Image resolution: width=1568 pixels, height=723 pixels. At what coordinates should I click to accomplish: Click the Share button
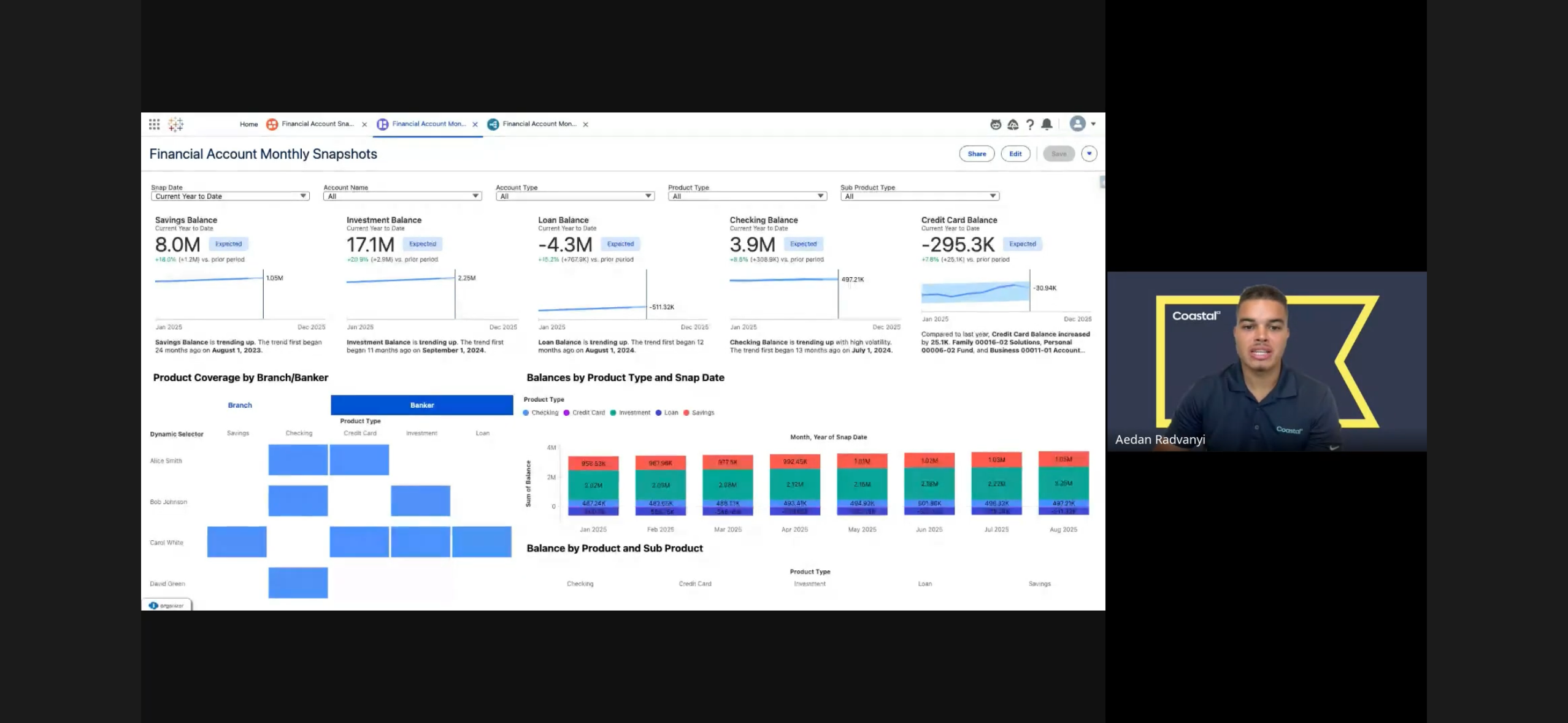pos(977,154)
